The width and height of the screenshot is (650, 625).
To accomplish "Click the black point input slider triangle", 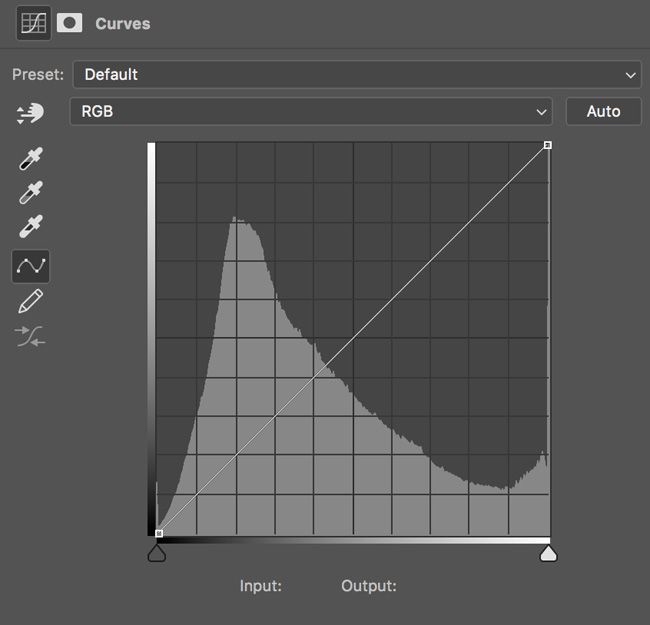I will 157,553.
